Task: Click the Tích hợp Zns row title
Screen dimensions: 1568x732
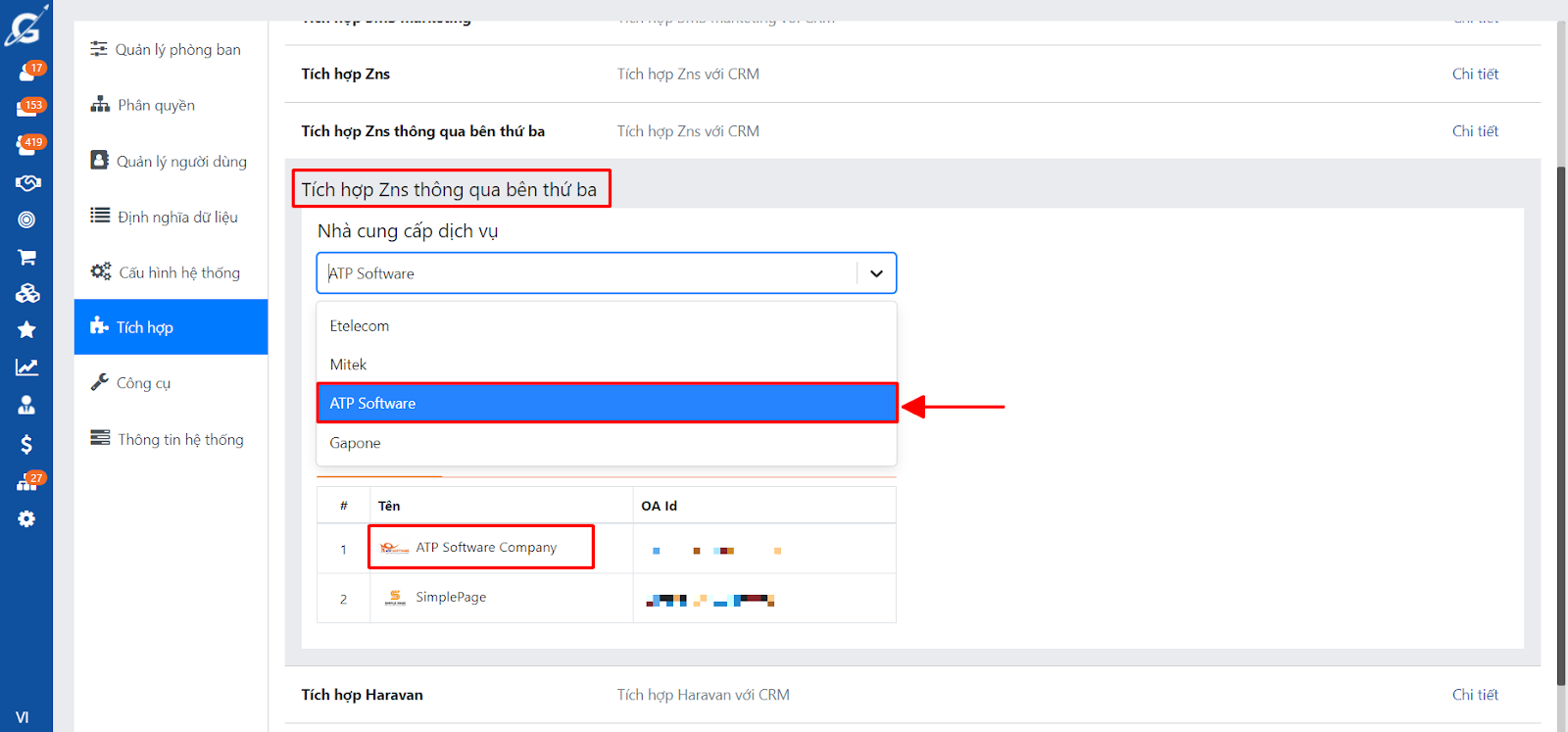Action: coord(345,74)
